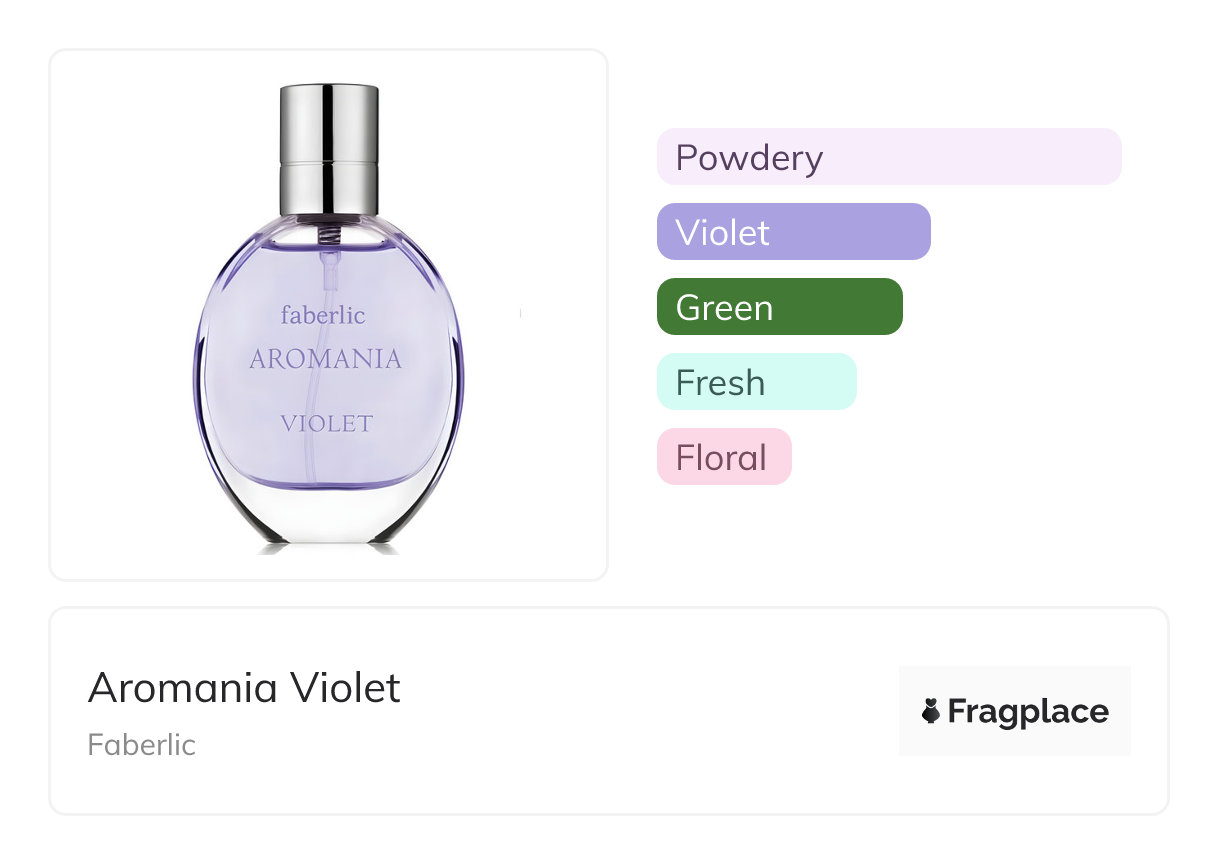Click the threaded spray neck inside bottle

(328, 232)
